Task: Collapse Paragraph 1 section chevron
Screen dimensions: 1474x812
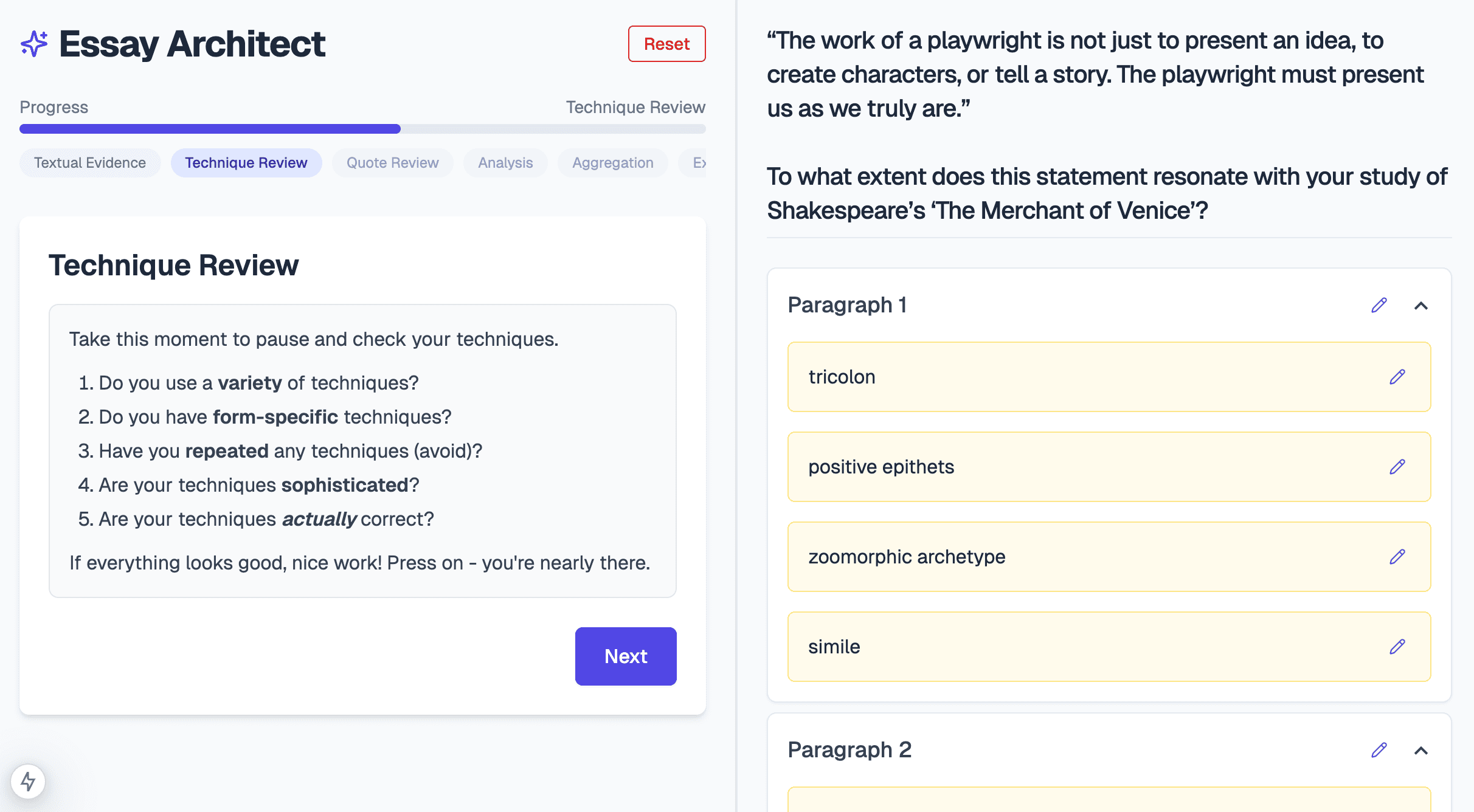Action: pos(1421,306)
